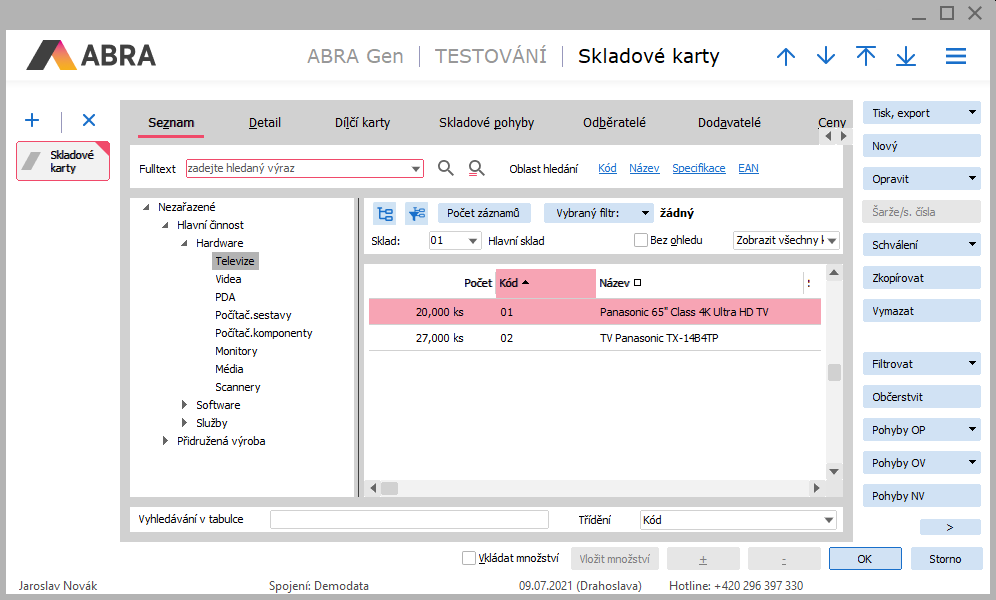Click the up arrow to go to previous record
This screenshot has height=600, width=996.
pos(786,57)
